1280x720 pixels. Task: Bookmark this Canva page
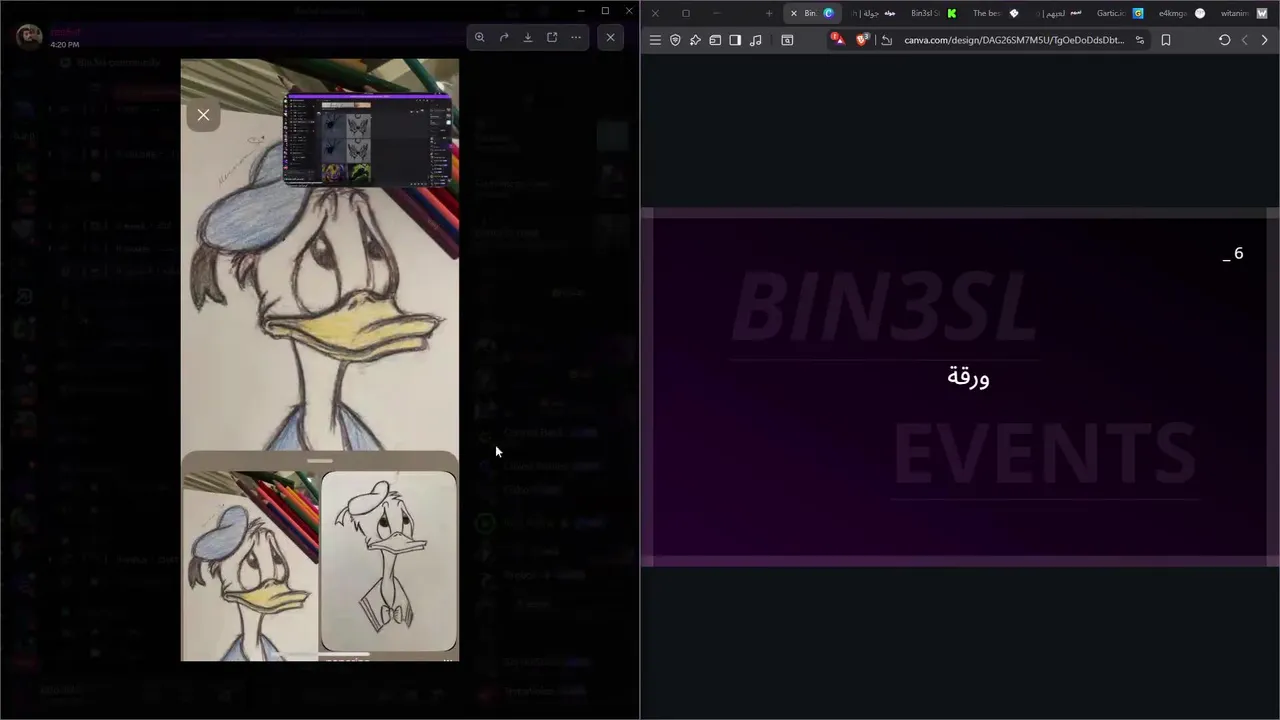coord(1166,40)
